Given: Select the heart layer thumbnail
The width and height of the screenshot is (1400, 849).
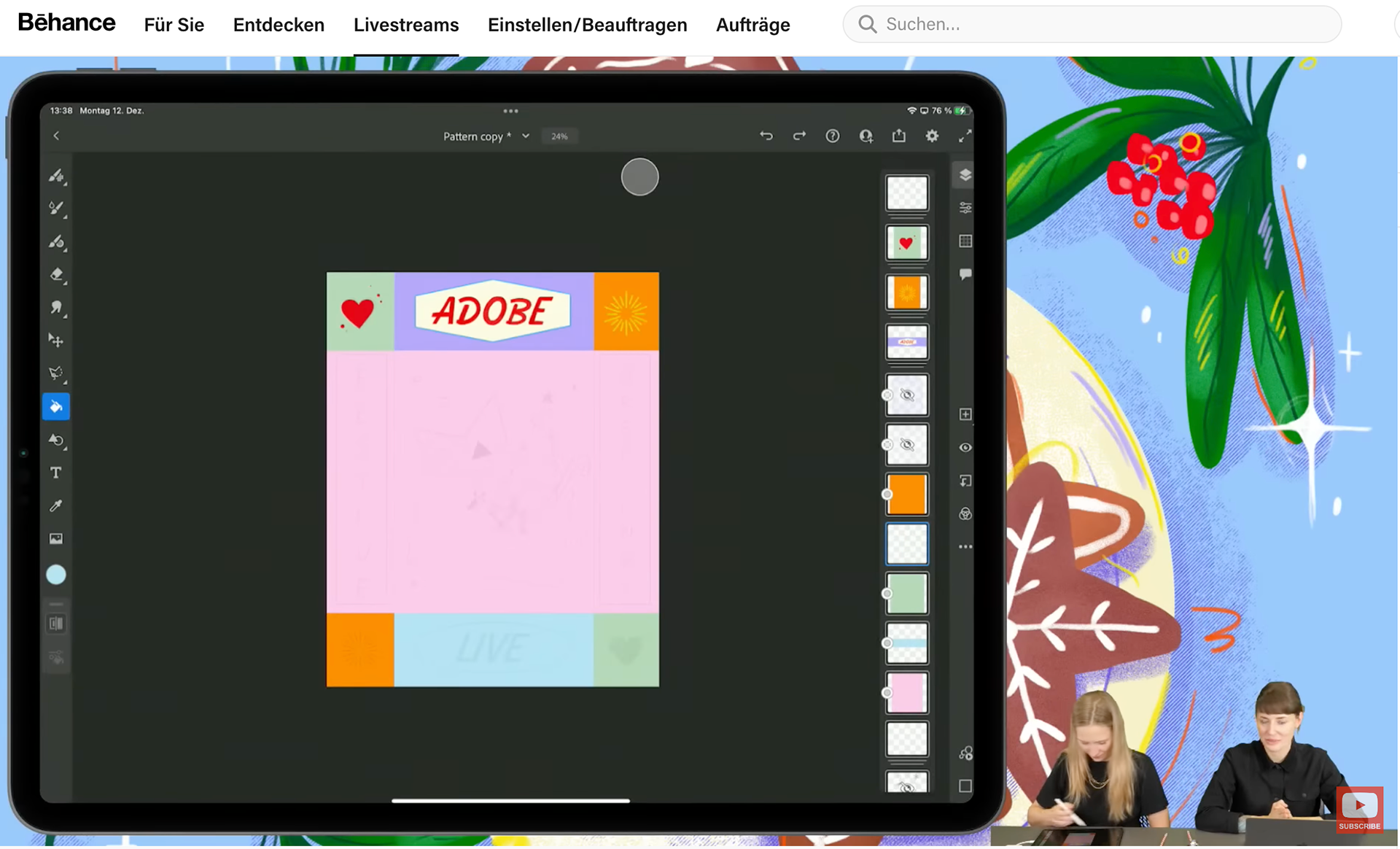Looking at the screenshot, I should [x=906, y=243].
